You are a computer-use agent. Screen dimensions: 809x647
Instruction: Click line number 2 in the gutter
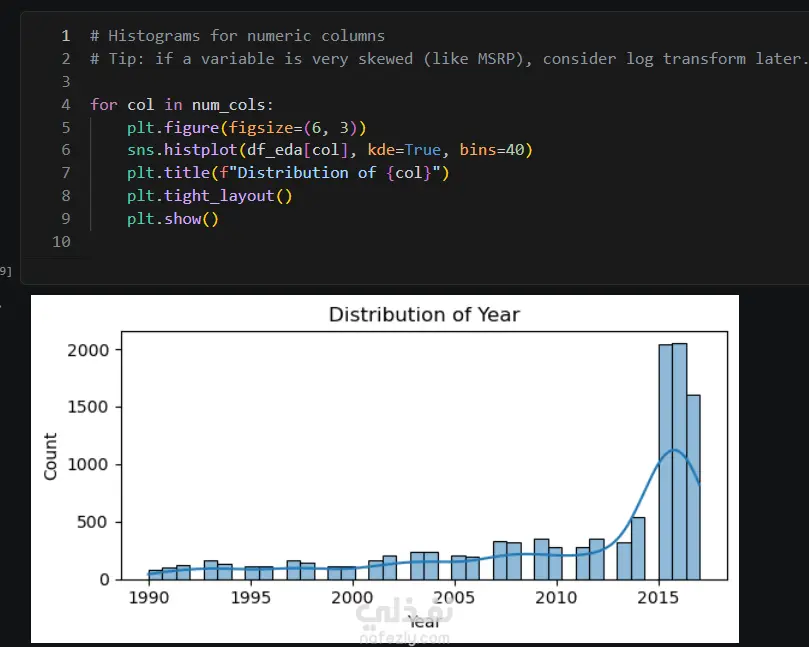(66, 59)
